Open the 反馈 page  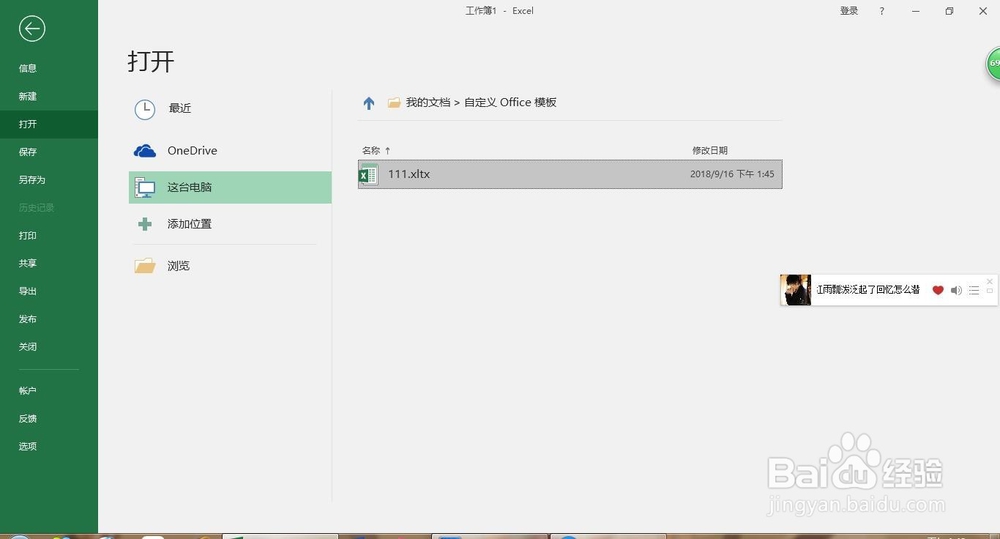pyautogui.click(x=27, y=418)
